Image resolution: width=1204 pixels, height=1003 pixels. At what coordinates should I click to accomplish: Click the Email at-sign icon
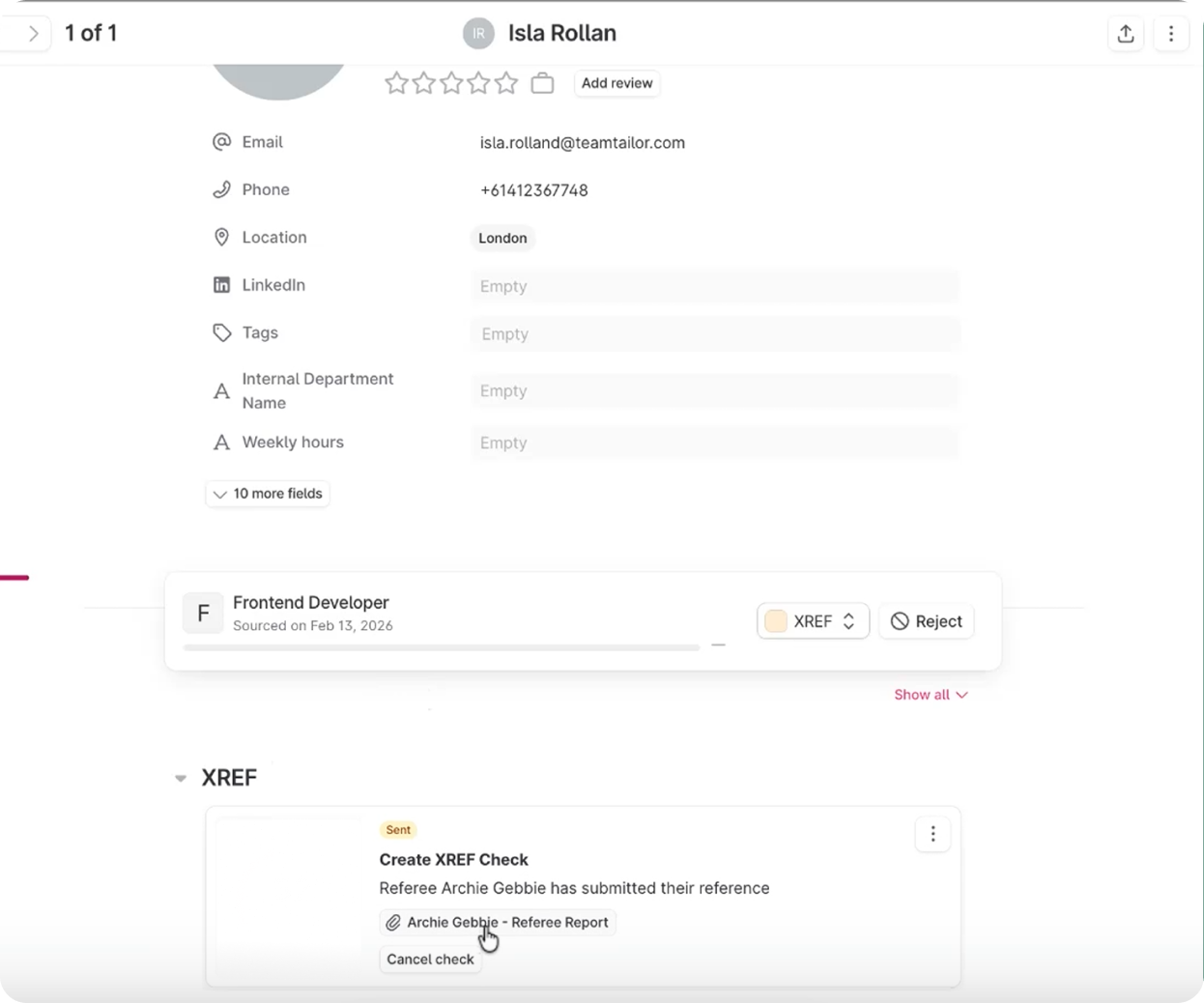coord(221,141)
